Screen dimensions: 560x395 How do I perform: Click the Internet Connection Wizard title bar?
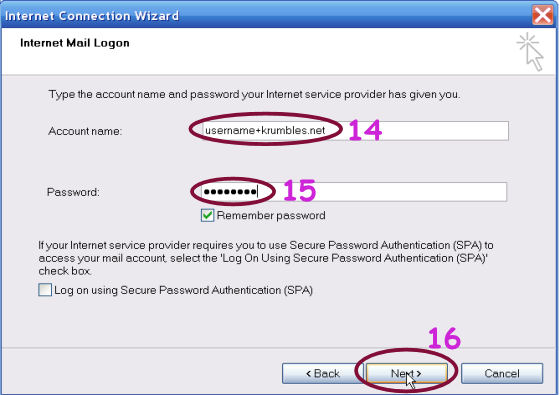266,15
